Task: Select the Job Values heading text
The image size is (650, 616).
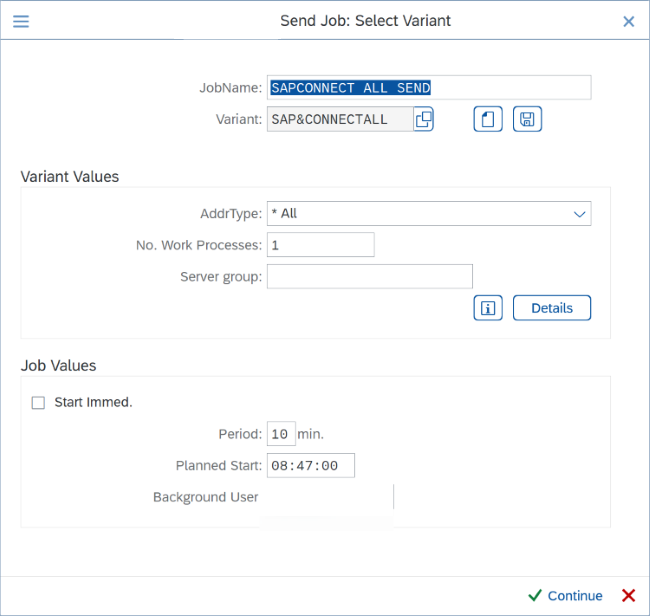Action: tap(58, 366)
